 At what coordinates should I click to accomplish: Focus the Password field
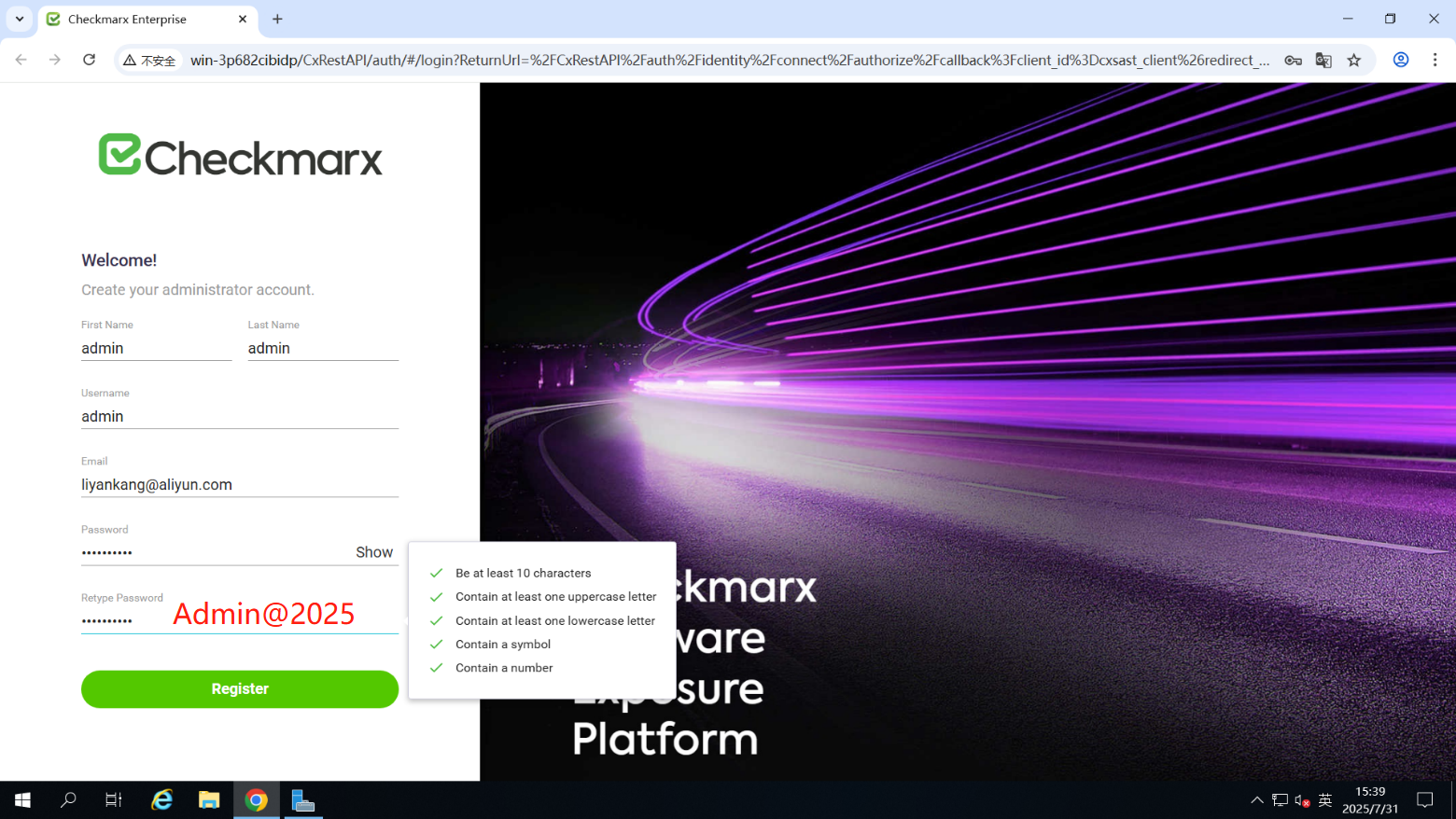[215, 552]
